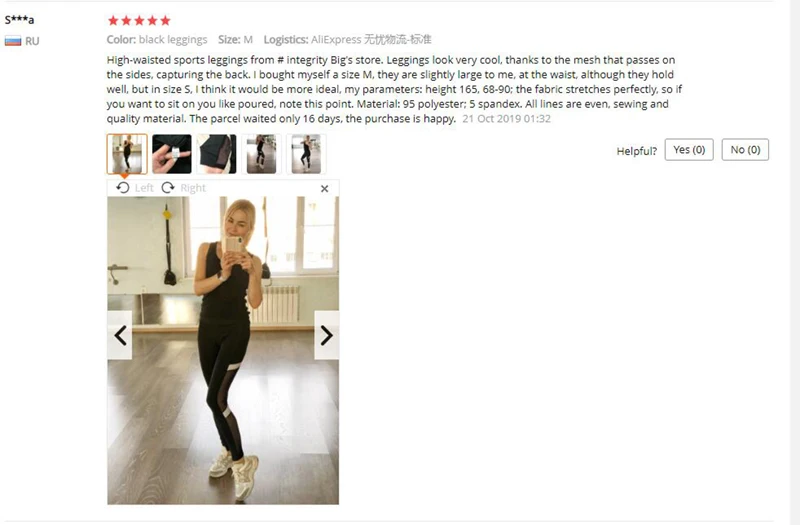Viewport: 800px width, 525px height.
Task: Go to the previous review photo
Action: click(120, 335)
